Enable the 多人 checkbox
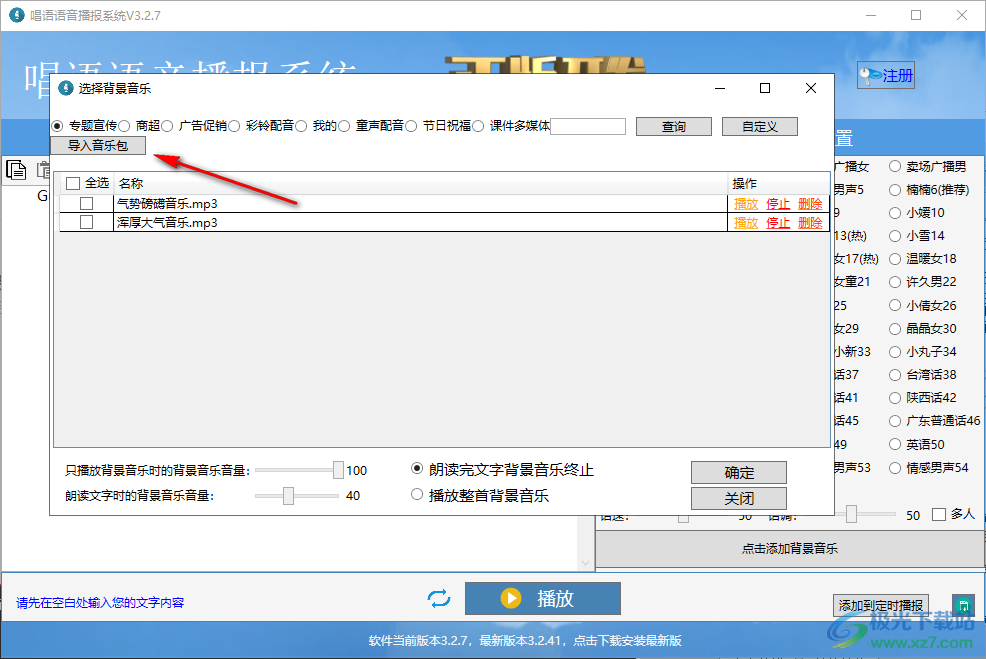986x659 pixels. click(938, 514)
